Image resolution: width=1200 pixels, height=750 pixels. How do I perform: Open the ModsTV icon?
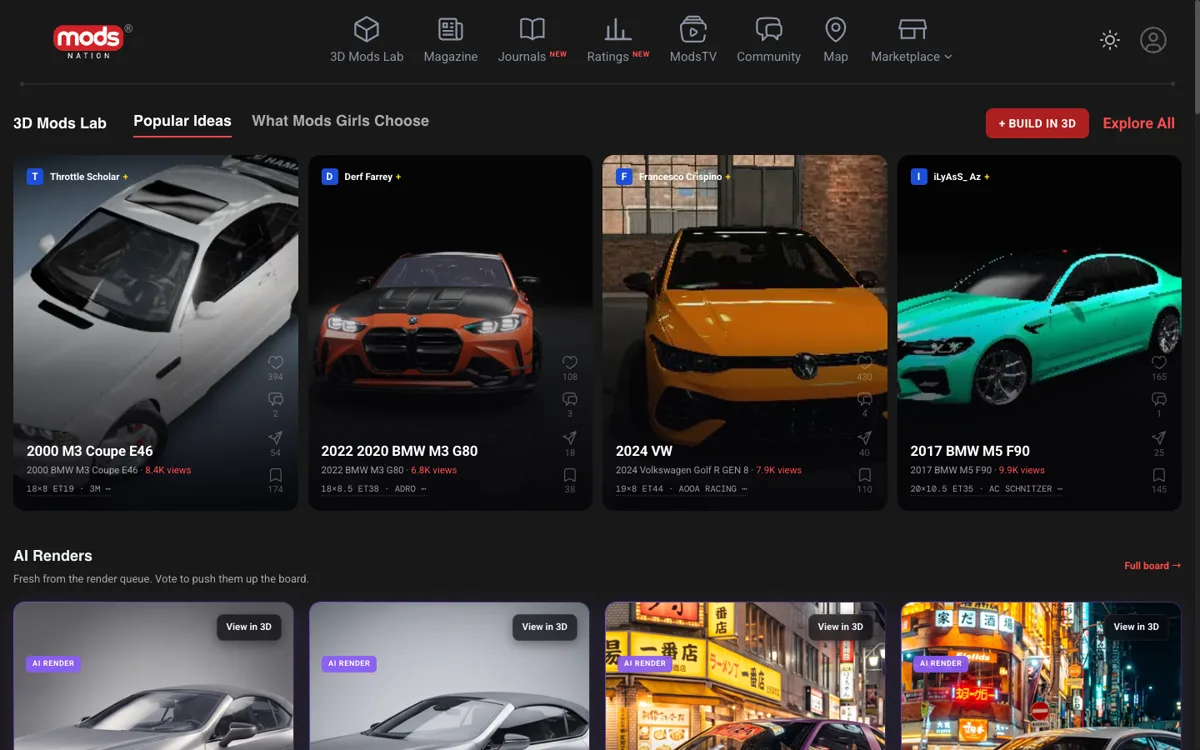click(693, 29)
